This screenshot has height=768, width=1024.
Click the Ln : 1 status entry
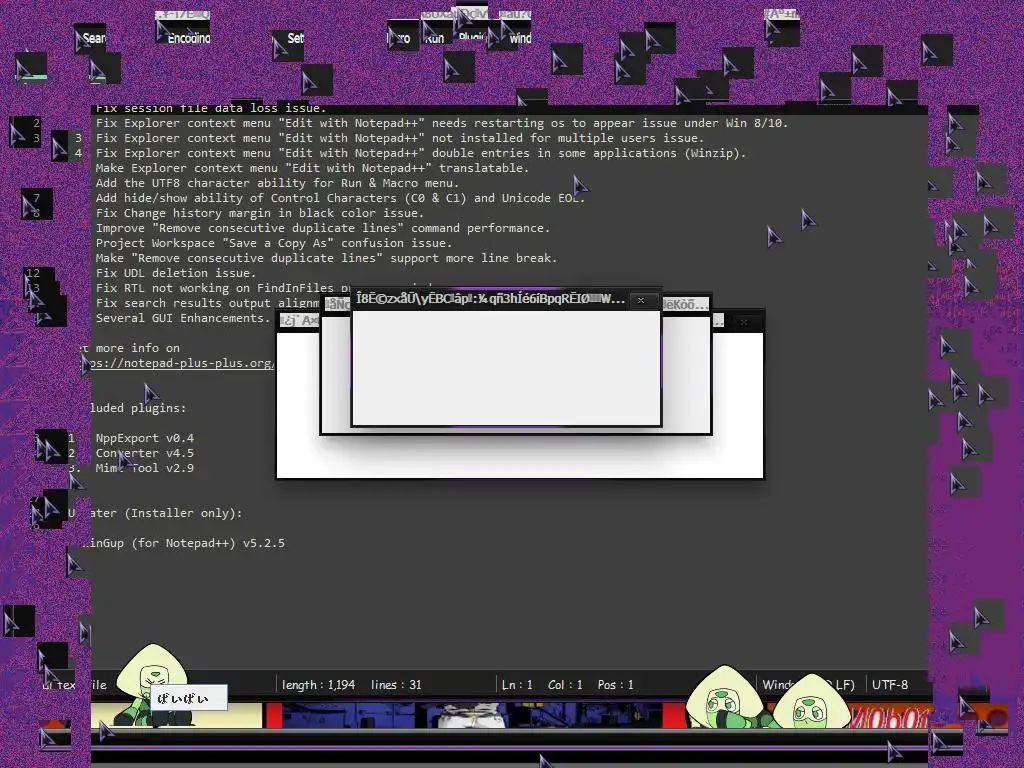click(517, 684)
